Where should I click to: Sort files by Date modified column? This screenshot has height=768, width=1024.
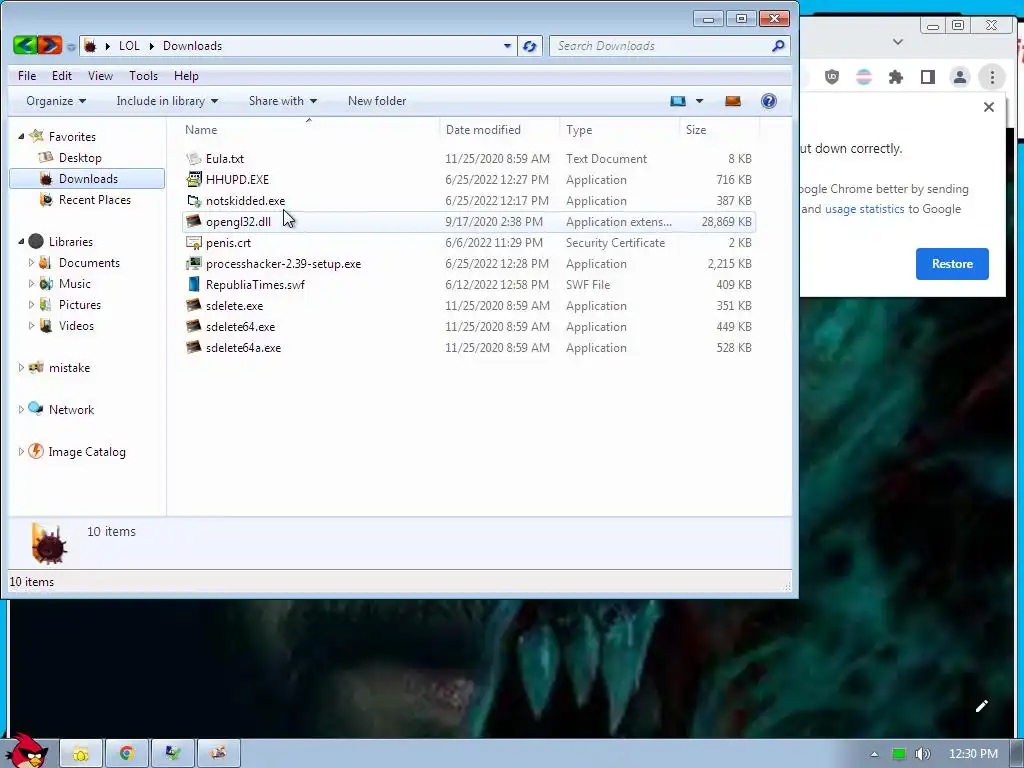coord(483,129)
